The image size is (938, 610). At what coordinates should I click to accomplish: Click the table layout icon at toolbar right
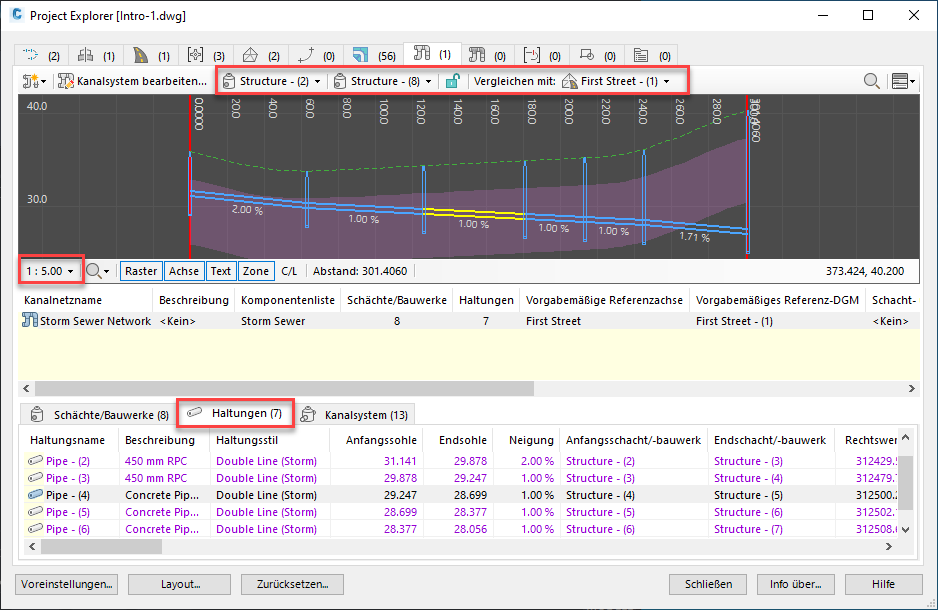click(x=901, y=80)
